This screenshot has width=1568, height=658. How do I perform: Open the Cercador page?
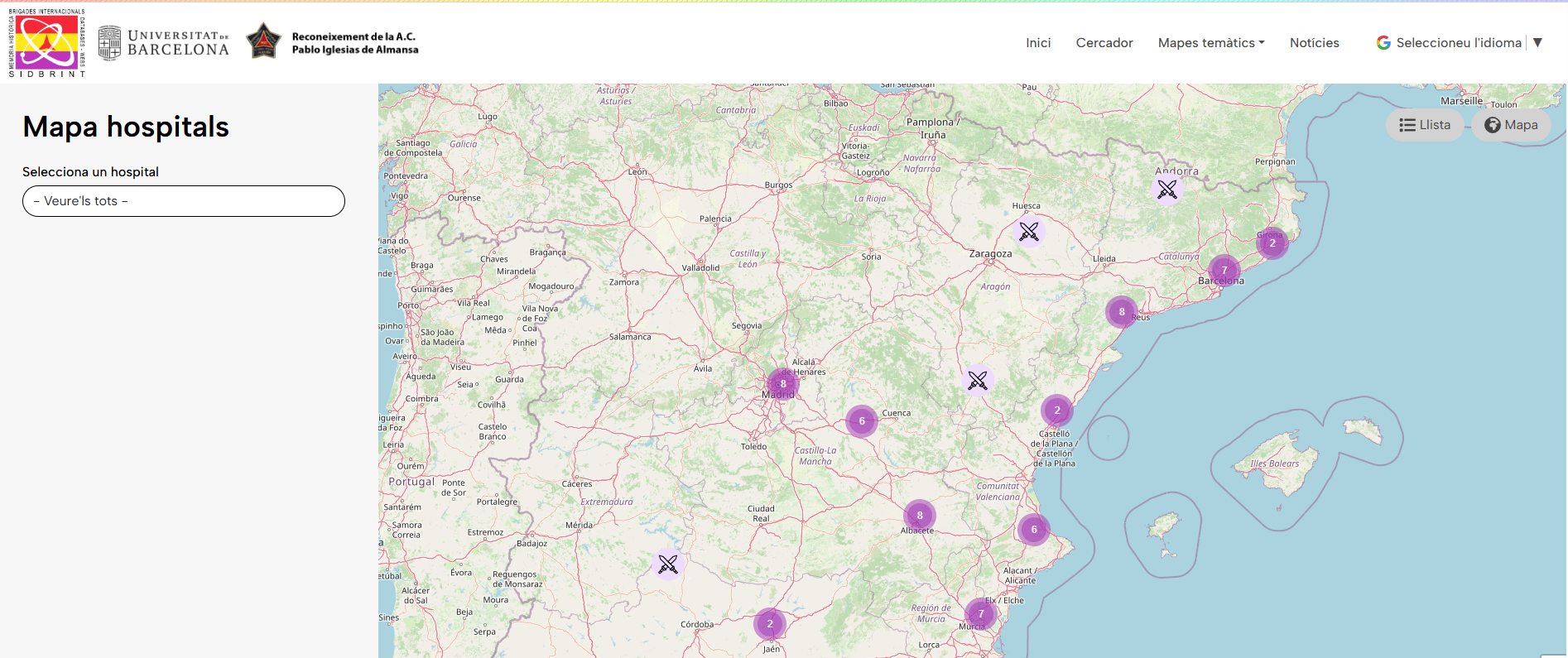[1104, 43]
